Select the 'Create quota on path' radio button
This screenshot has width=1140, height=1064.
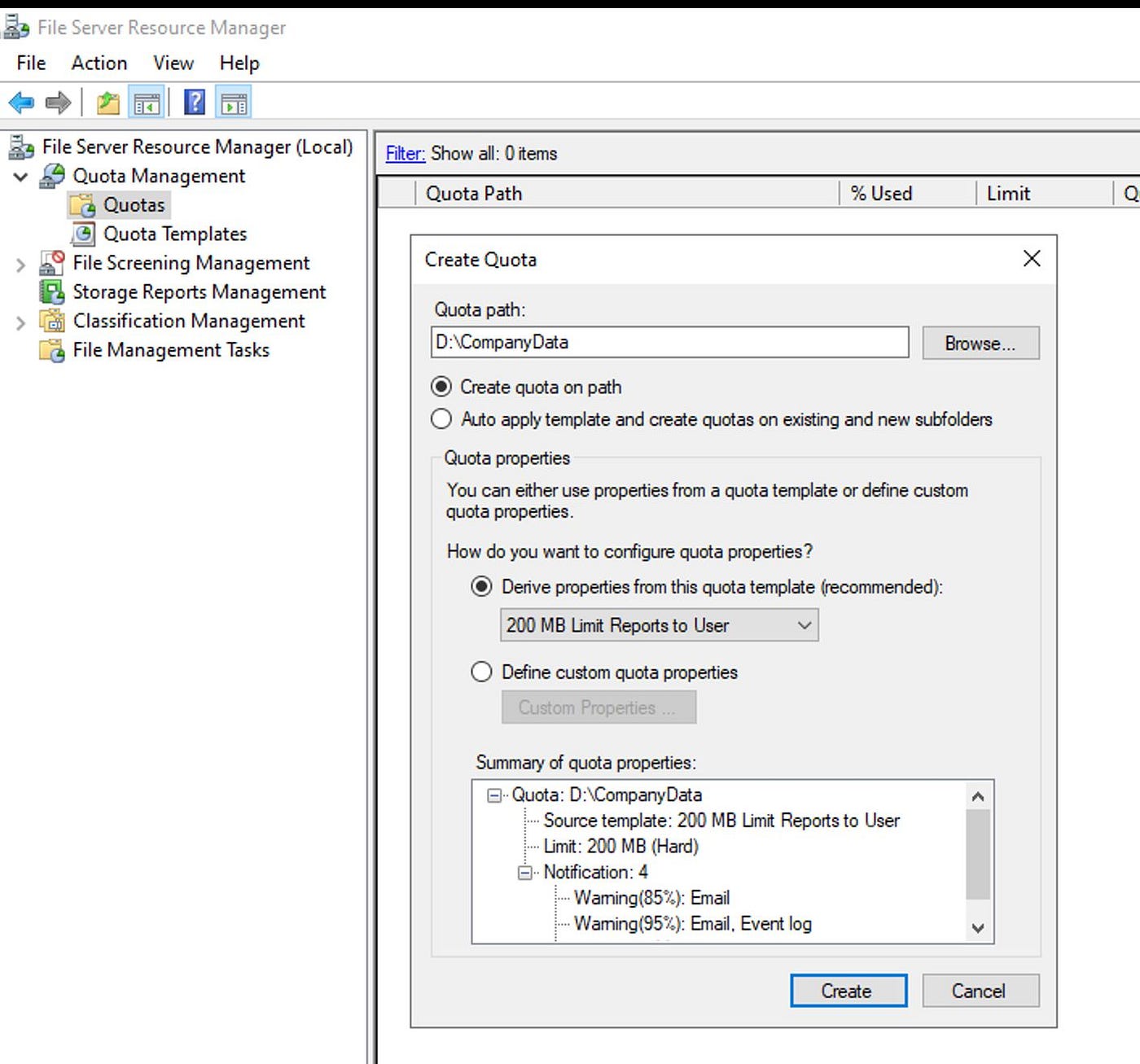click(x=441, y=387)
